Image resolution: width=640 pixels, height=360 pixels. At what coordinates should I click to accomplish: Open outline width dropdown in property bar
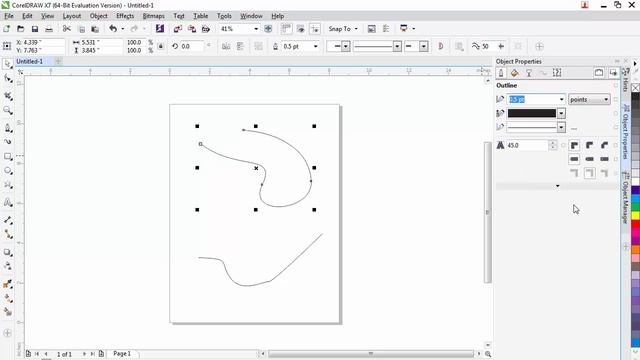click(316, 47)
